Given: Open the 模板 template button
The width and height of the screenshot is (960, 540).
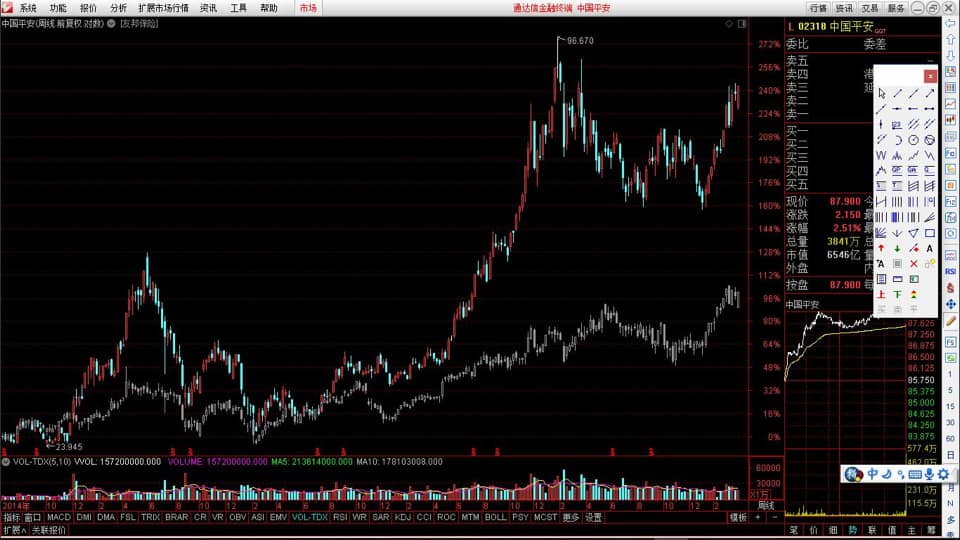Looking at the screenshot, I should coord(738,517).
